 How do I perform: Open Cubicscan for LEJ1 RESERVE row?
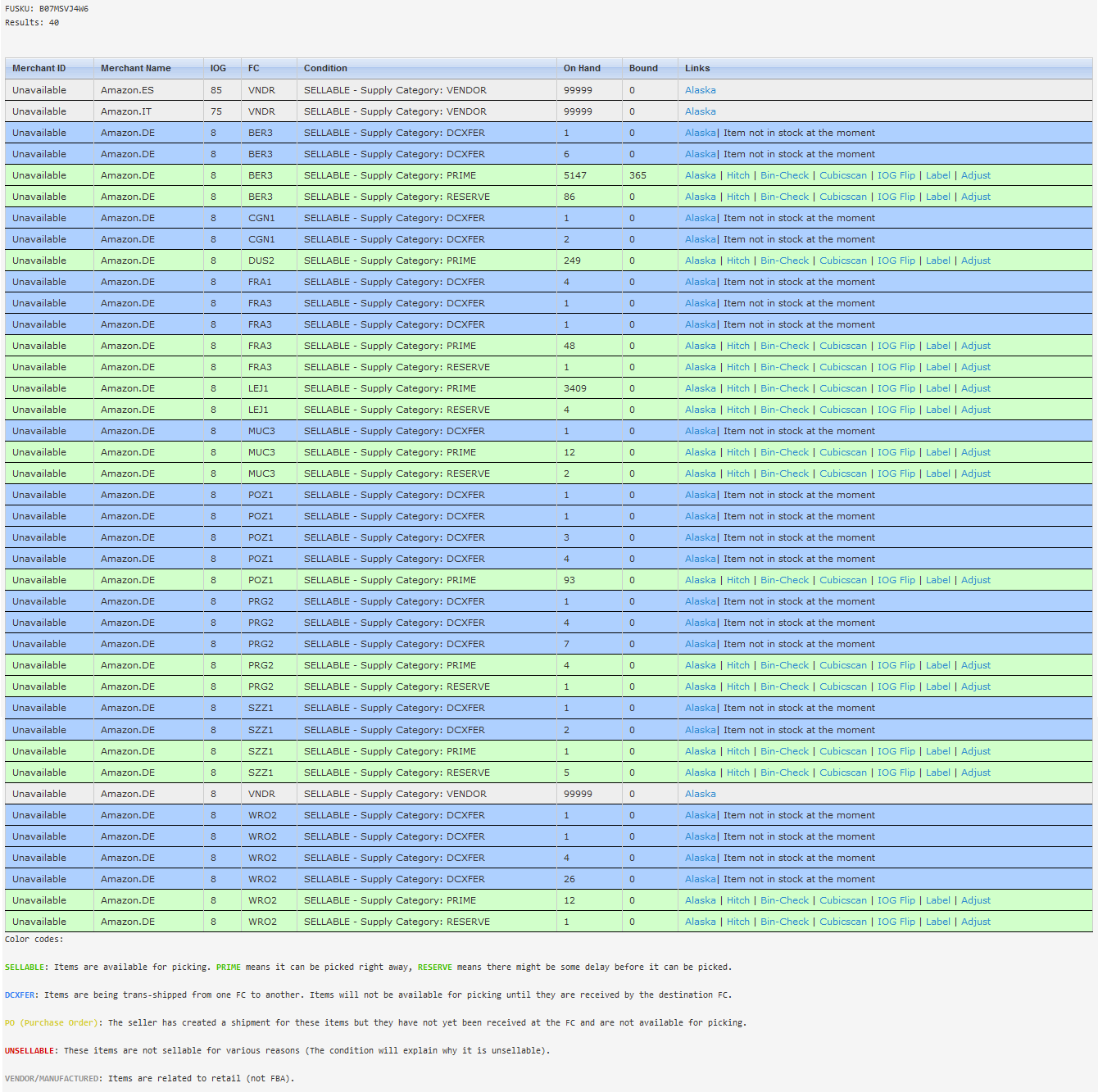click(842, 410)
